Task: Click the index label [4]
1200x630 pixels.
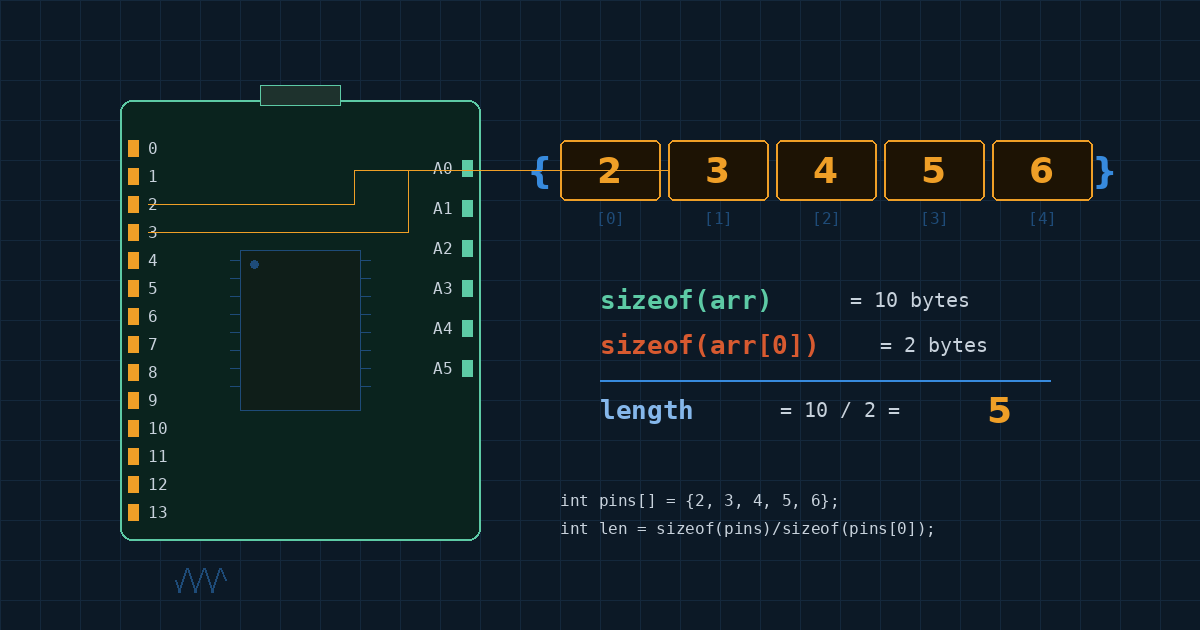Action: 1042,218
